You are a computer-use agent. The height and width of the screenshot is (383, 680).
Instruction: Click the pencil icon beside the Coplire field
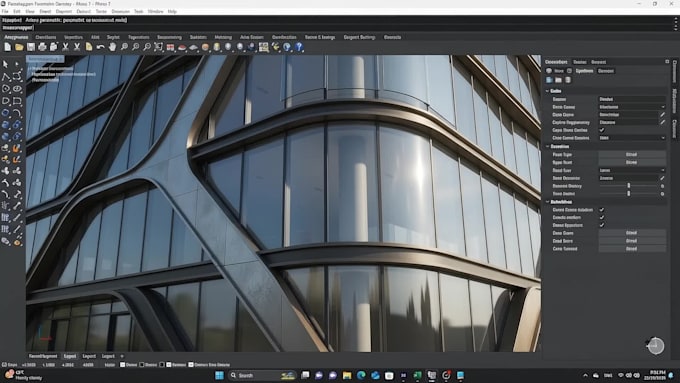click(662, 123)
